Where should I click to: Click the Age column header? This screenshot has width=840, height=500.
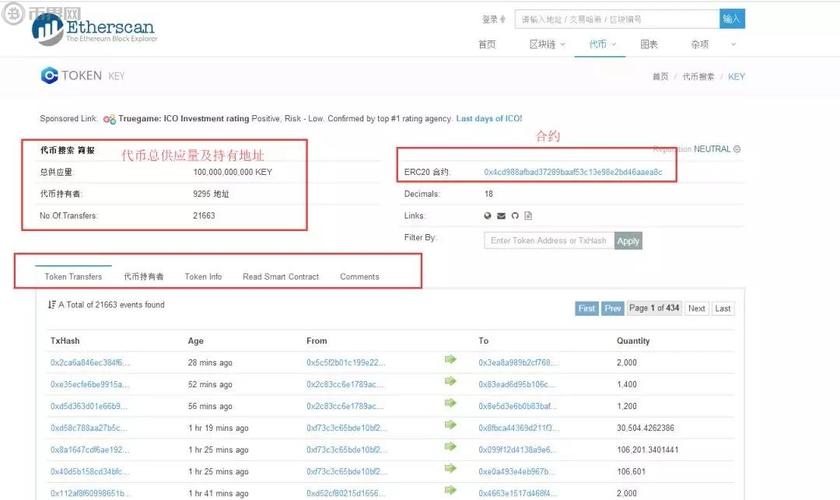click(196, 341)
